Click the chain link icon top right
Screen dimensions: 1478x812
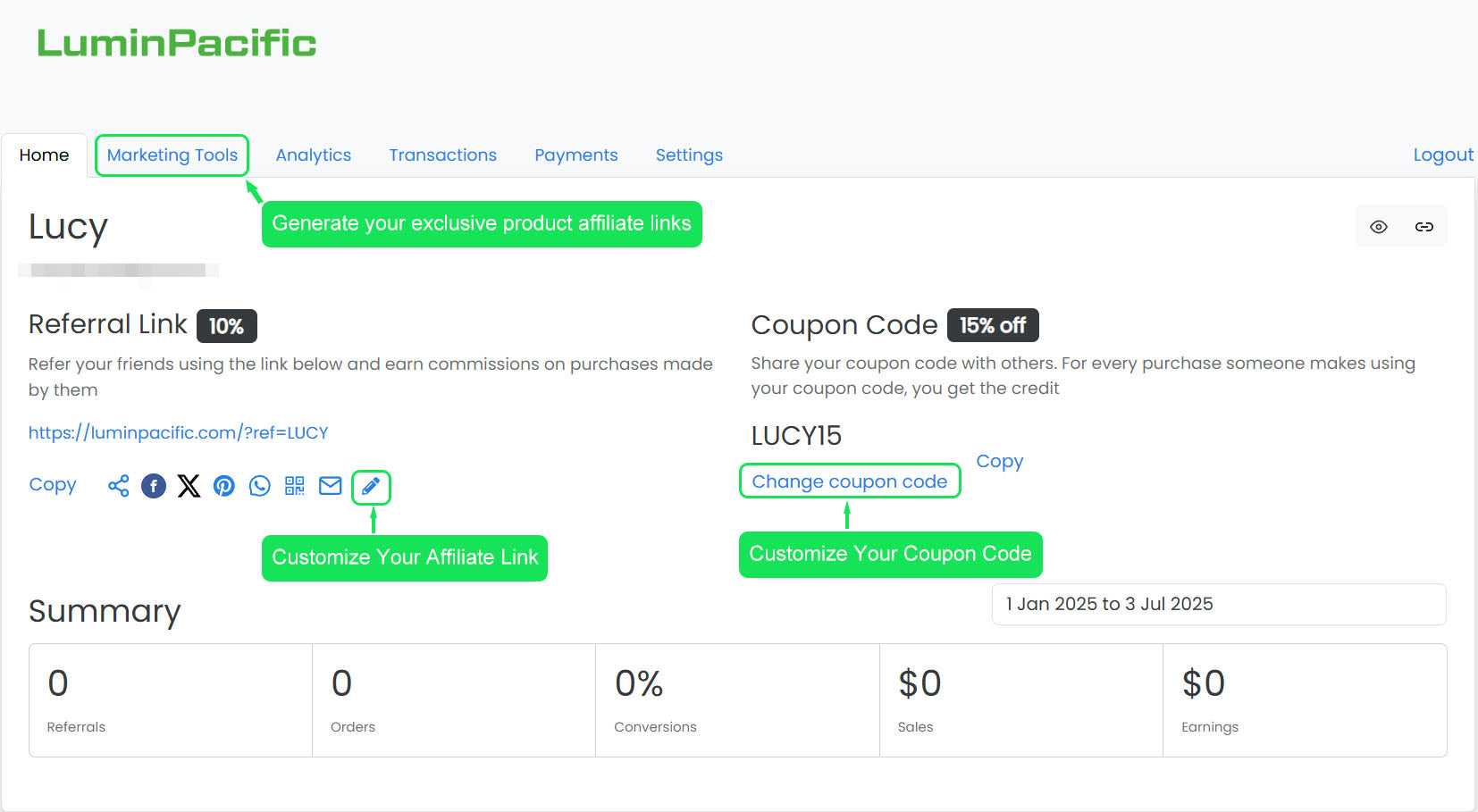tap(1424, 227)
